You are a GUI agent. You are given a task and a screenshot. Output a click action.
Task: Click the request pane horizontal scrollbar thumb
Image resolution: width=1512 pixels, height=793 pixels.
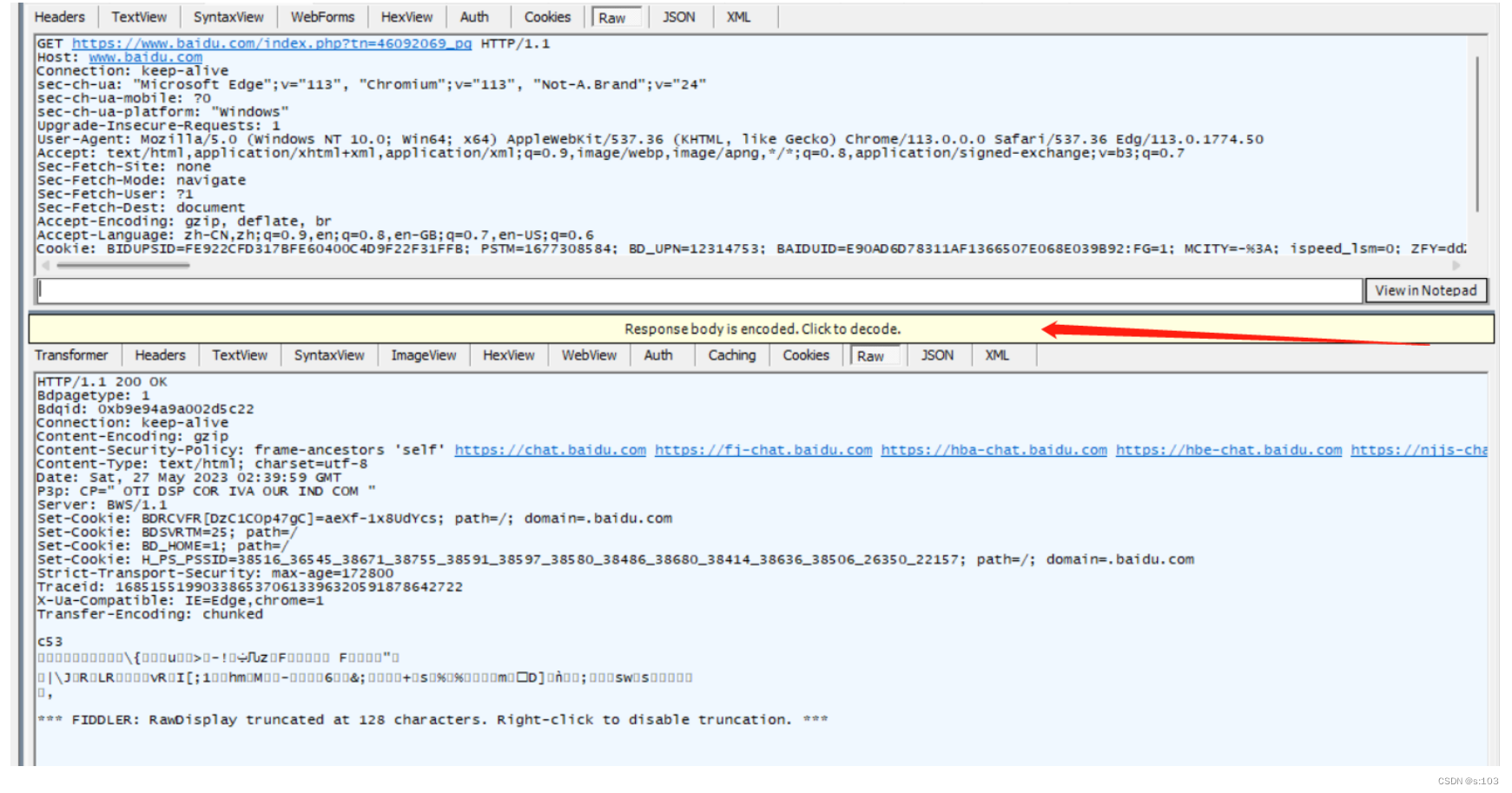(123, 265)
